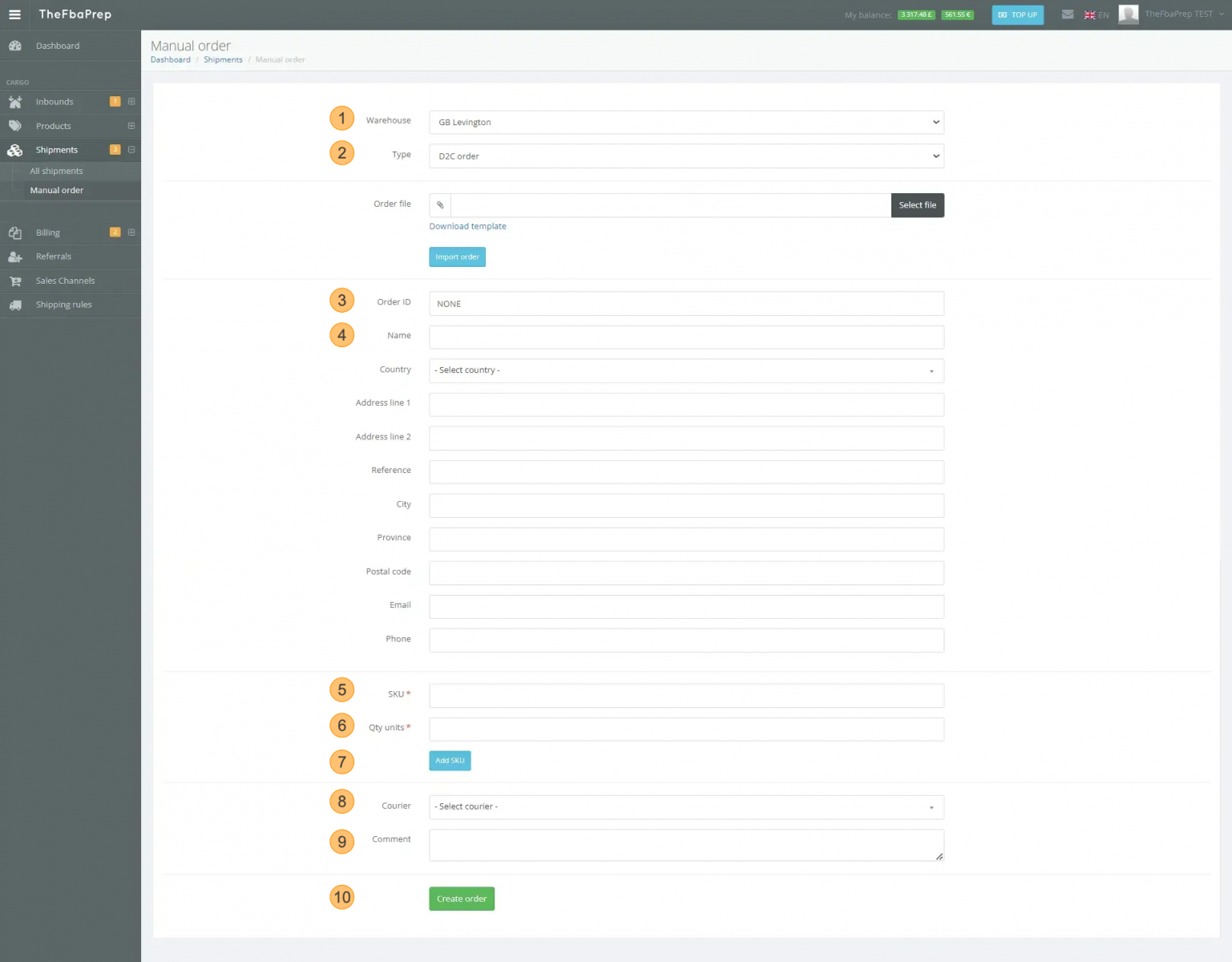The width and height of the screenshot is (1232, 962).
Task: Open Sales Channels menu item
Action: tap(65, 281)
